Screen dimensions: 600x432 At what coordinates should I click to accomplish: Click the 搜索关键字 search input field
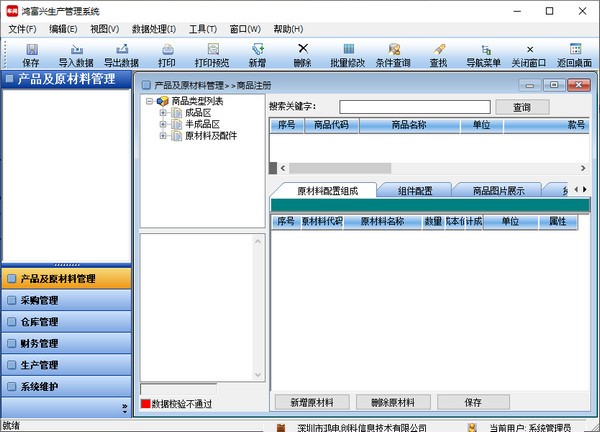[414, 107]
